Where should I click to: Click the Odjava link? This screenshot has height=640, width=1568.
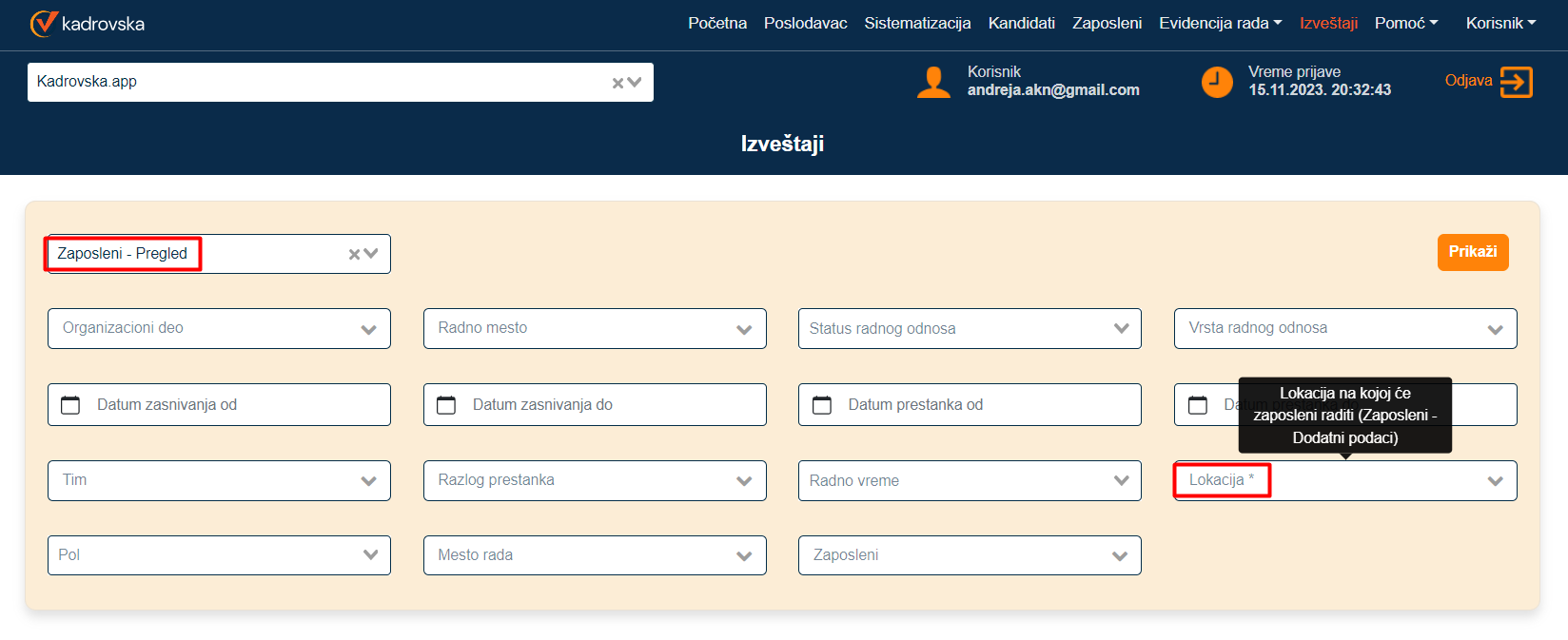(1468, 81)
